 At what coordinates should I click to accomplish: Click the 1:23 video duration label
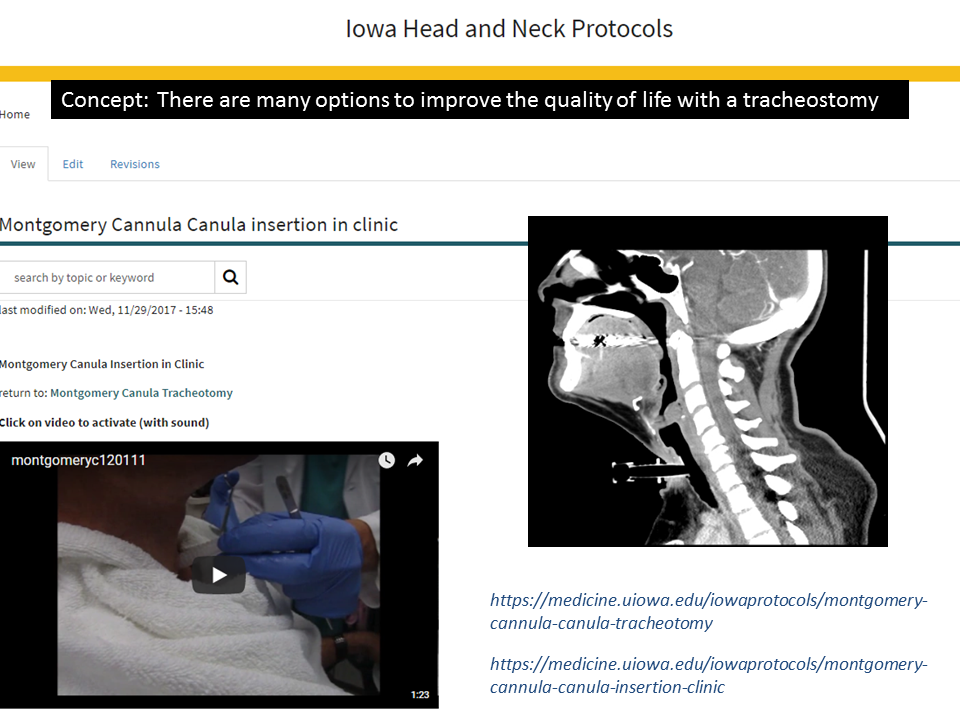[x=420, y=694]
